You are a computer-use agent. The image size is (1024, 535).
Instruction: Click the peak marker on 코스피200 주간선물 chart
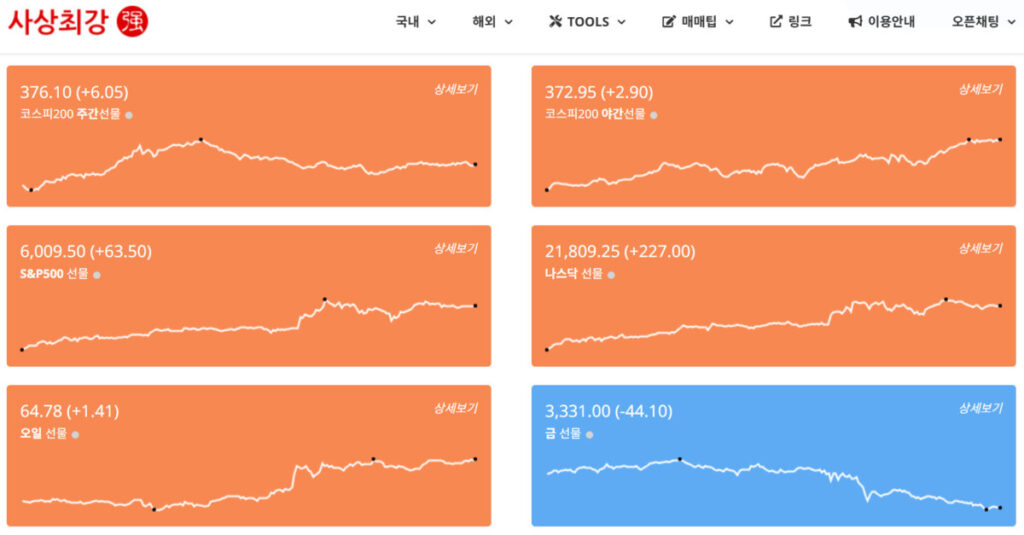(200, 139)
